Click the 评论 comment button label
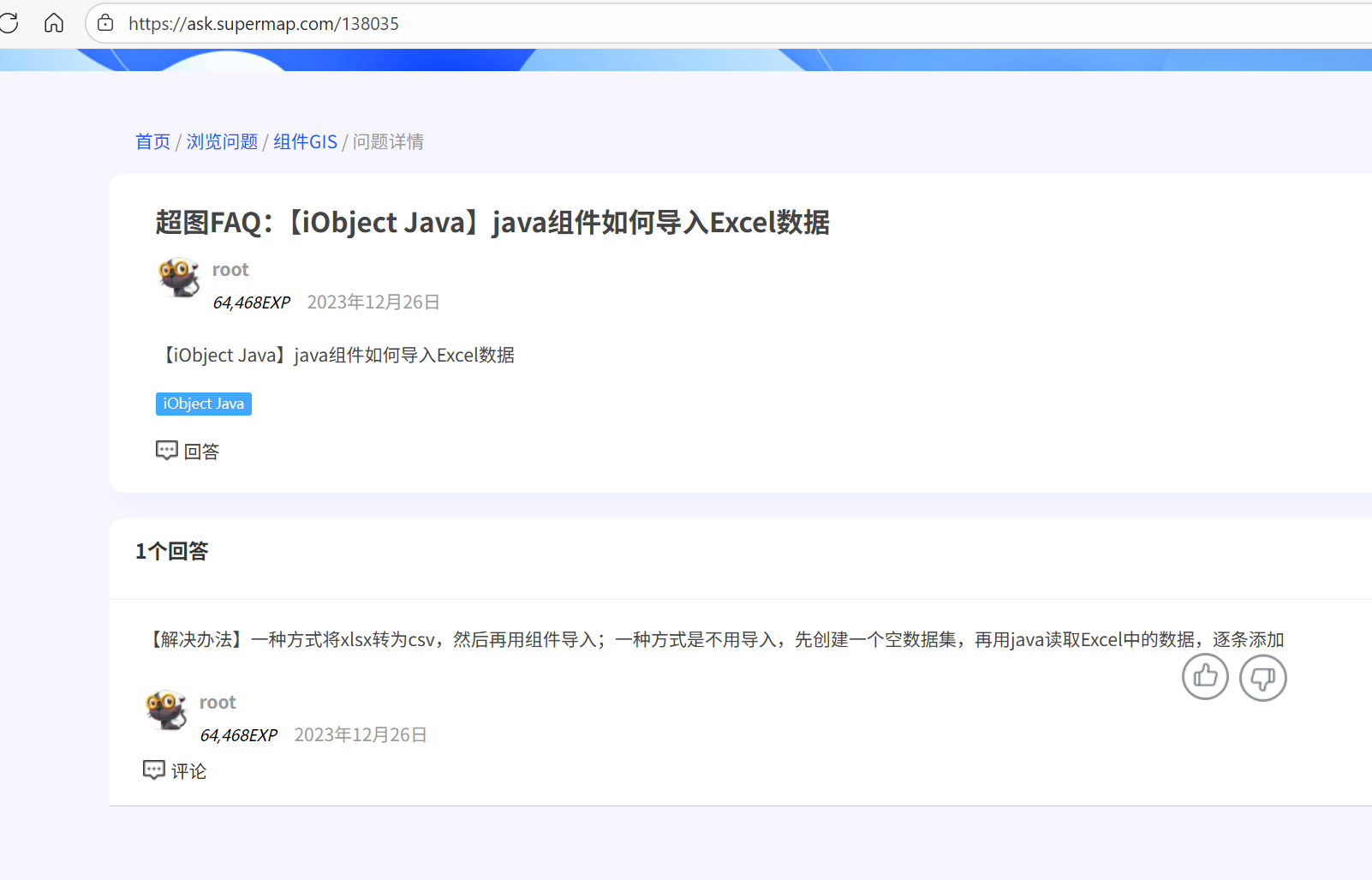 coord(189,771)
